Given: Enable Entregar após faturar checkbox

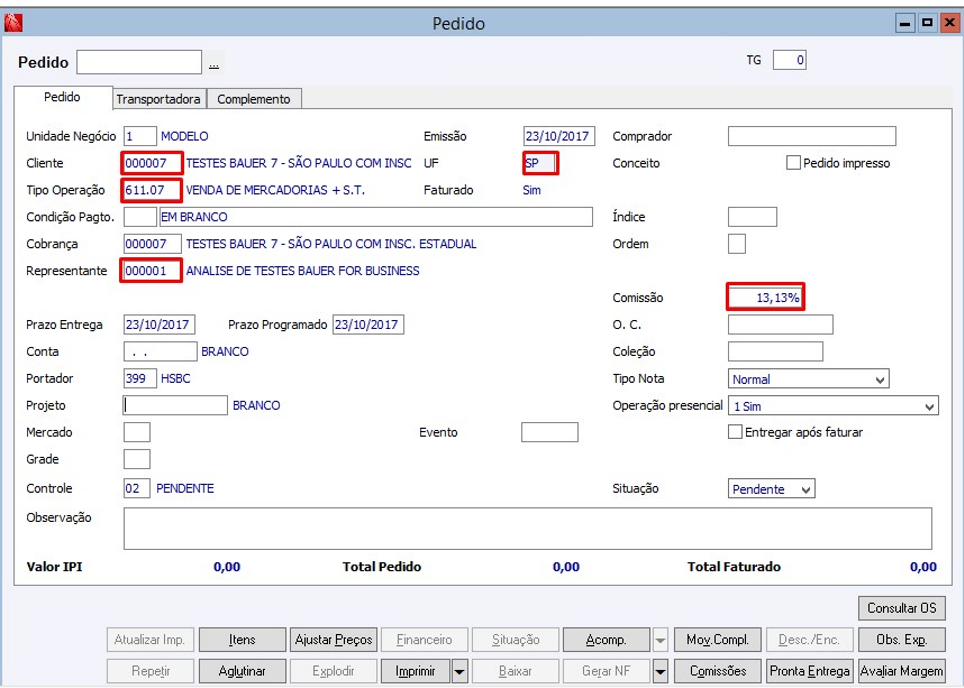Looking at the screenshot, I should click(735, 432).
